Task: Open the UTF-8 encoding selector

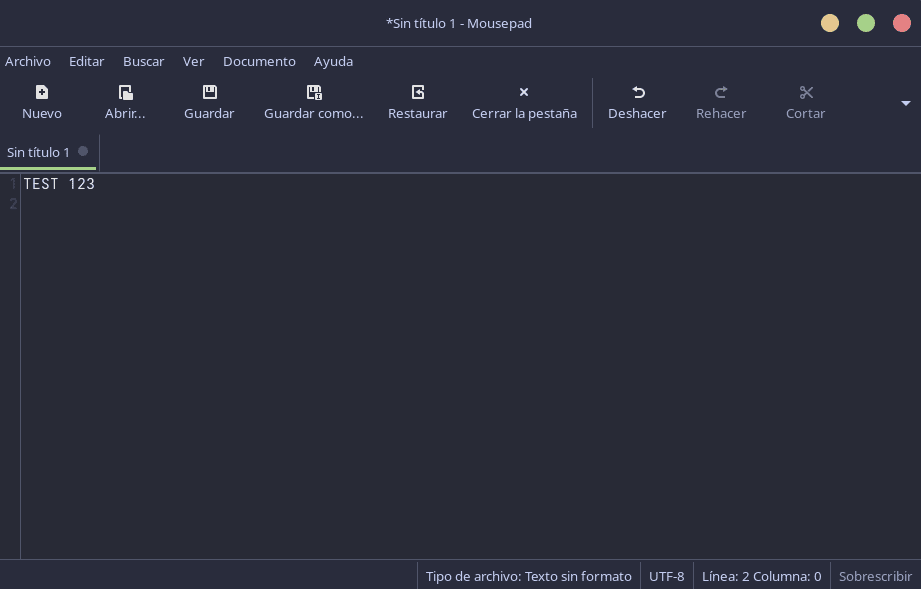Action: click(x=666, y=576)
